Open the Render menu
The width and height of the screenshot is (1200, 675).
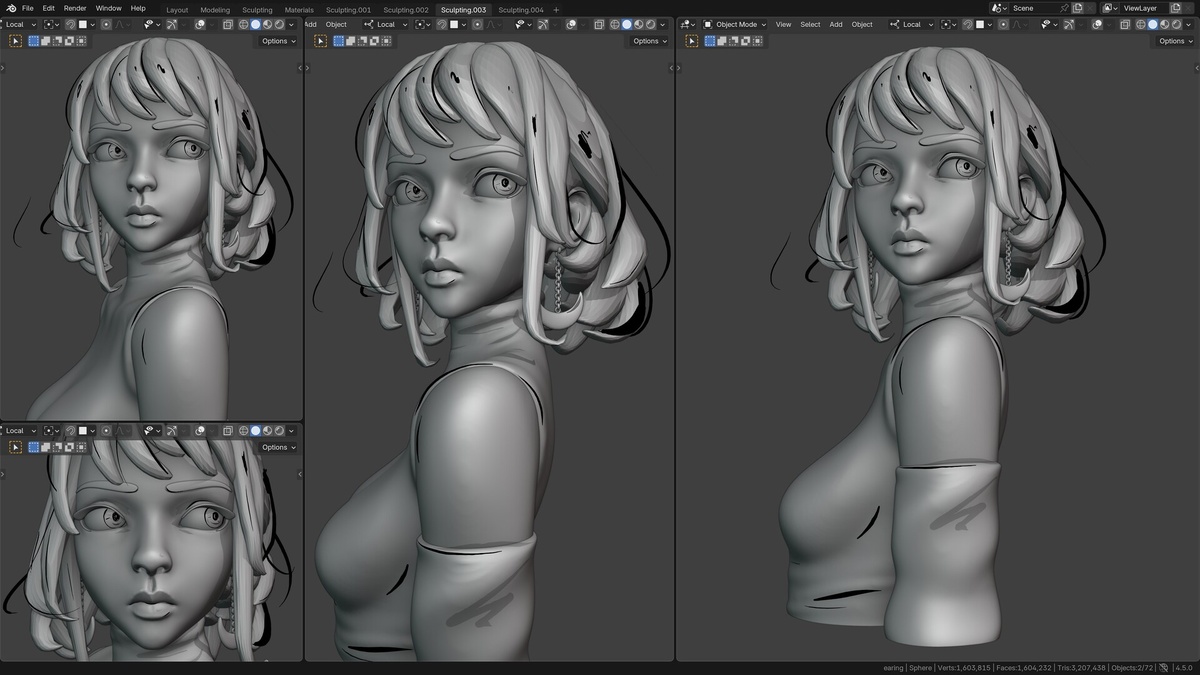pos(75,8)
